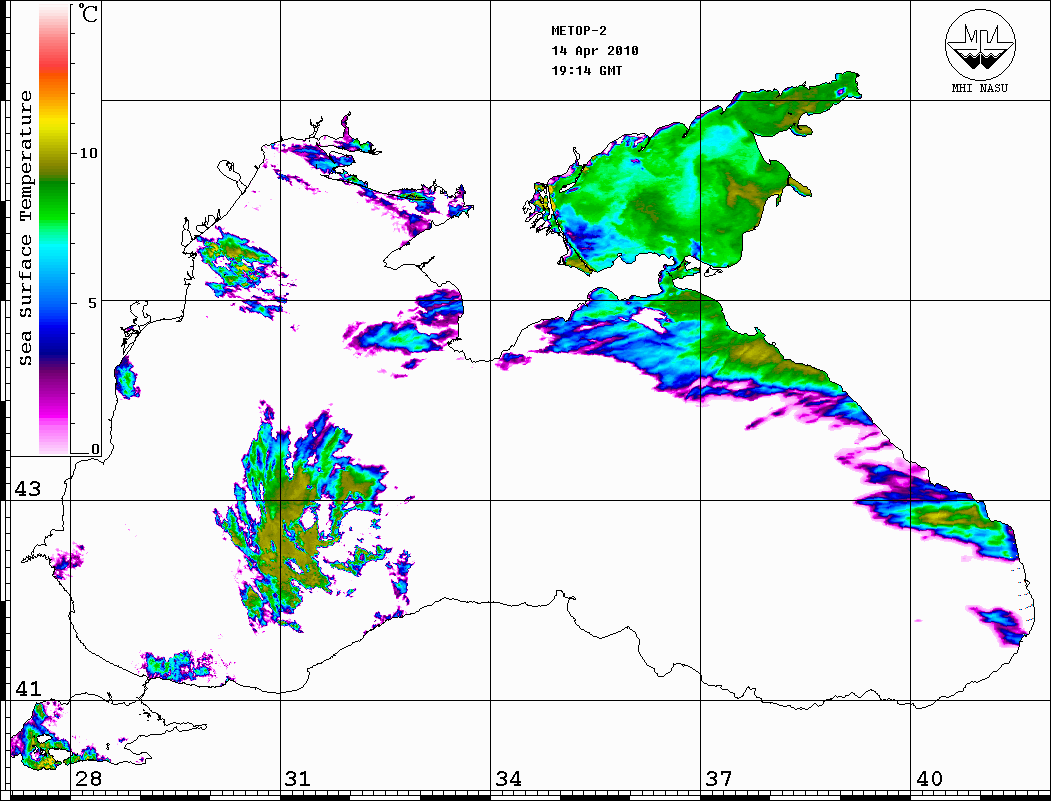The height and width of the screenshot is (801, 1051).
Task: Click the "METOP-2" satellite label
Action: point(579,31)
